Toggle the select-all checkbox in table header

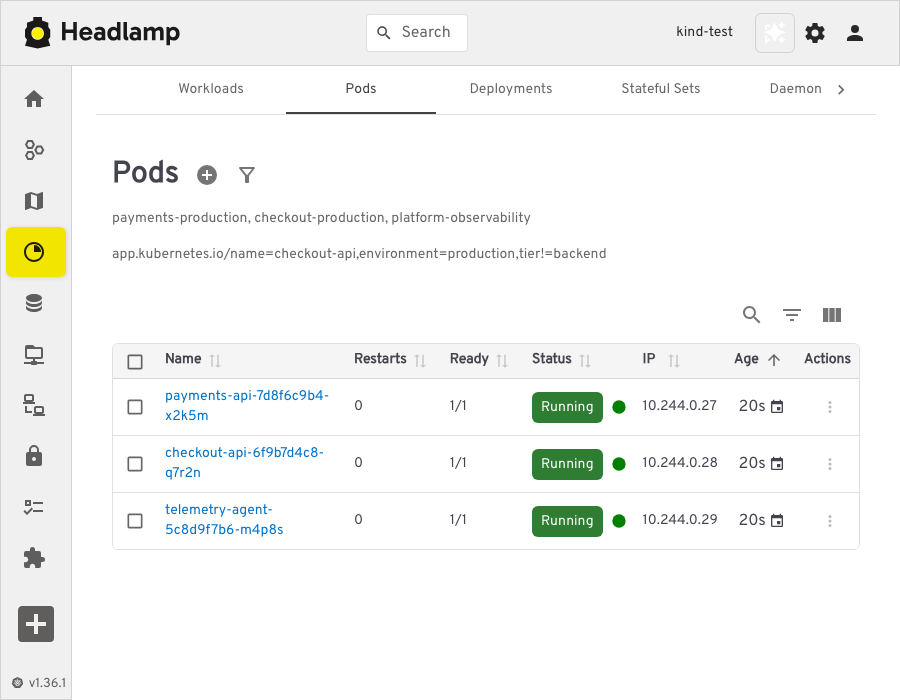(x=135, y=362)
